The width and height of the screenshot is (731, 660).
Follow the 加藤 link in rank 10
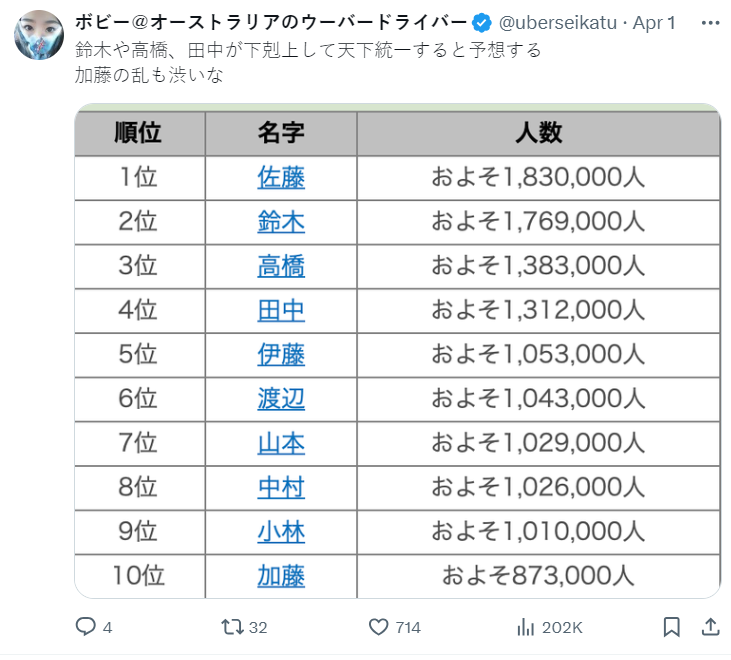tap(281, 576)
